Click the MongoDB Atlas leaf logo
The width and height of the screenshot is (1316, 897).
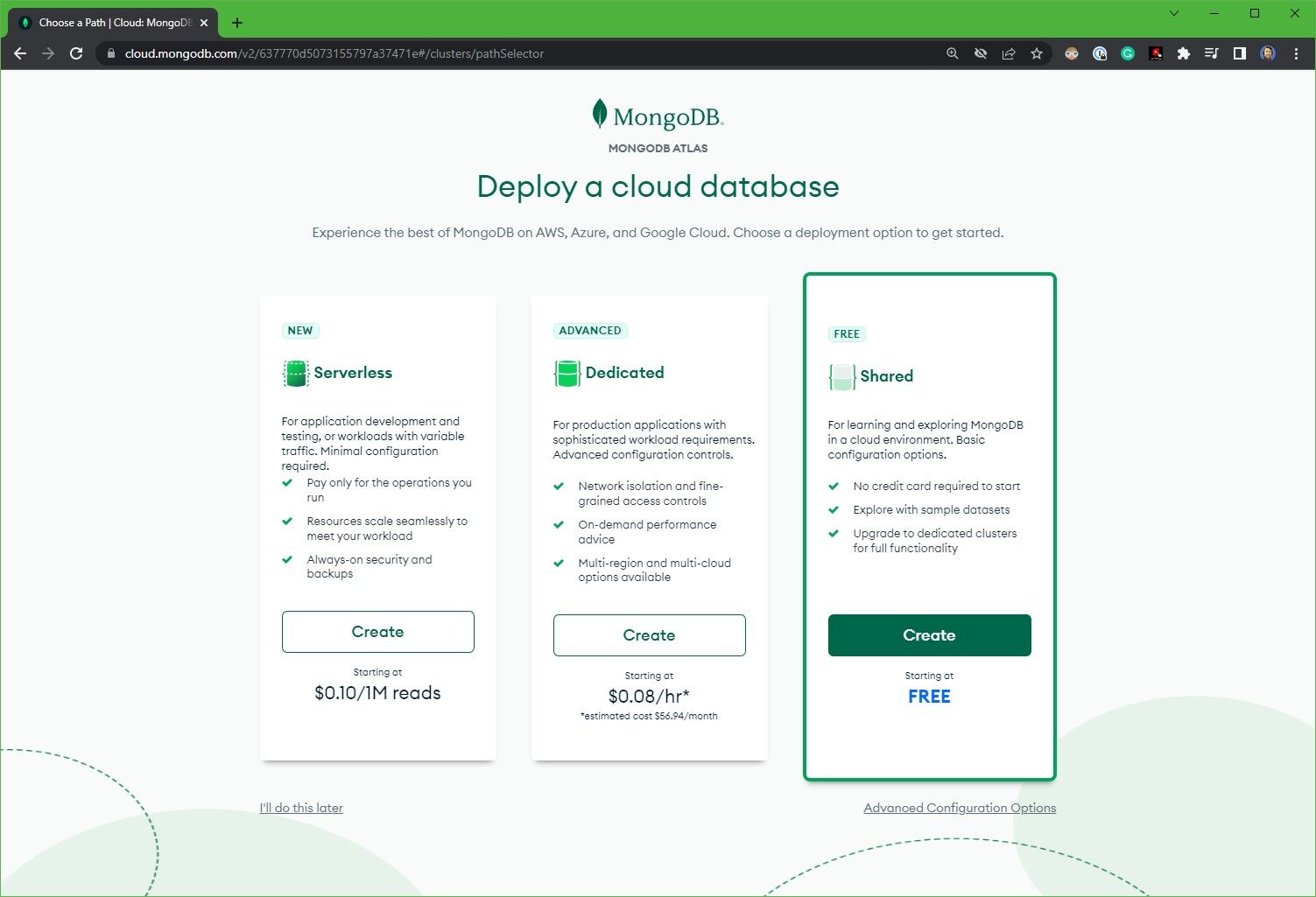coord(598,114)
